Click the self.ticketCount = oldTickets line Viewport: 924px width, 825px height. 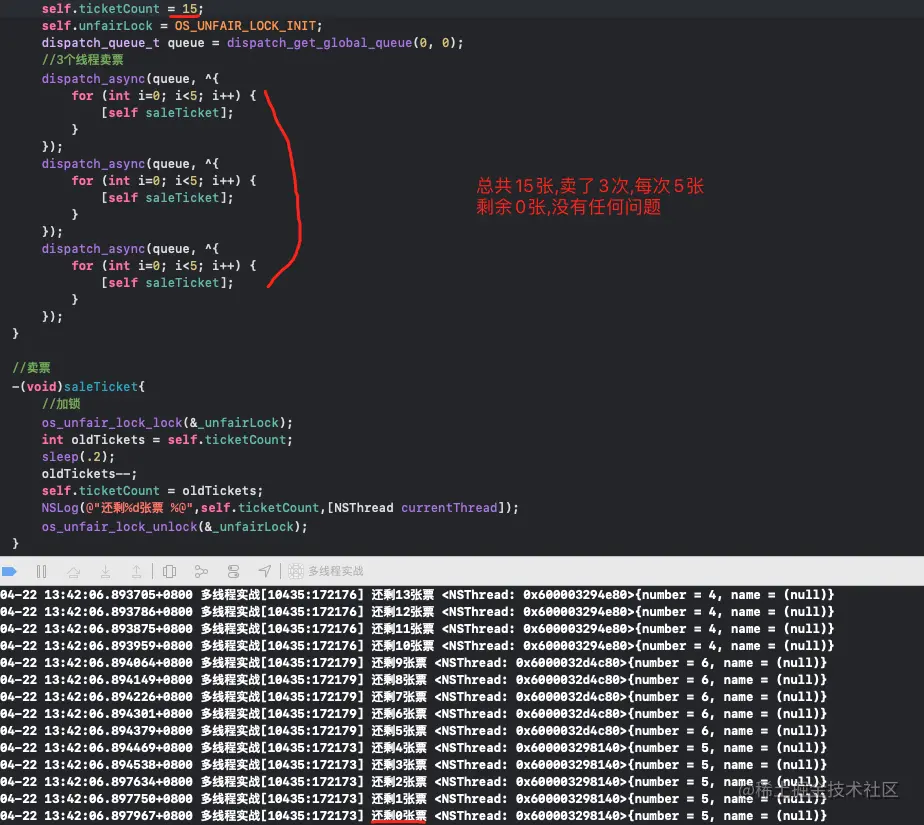pos(152,491)
